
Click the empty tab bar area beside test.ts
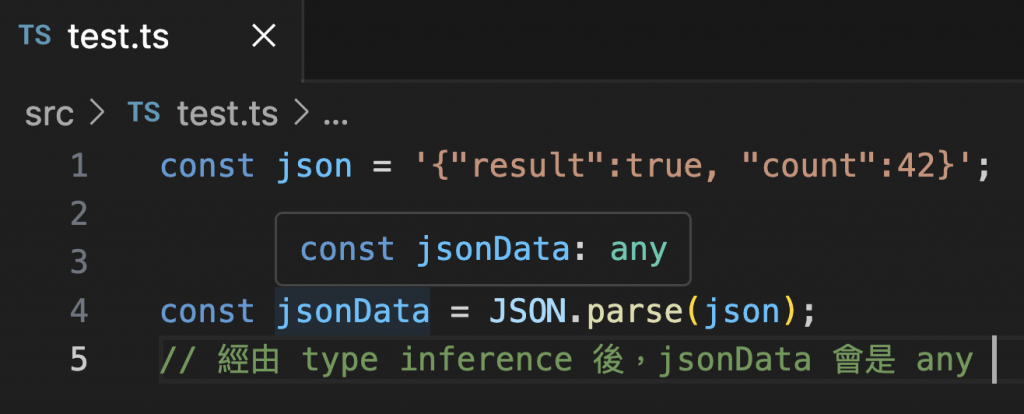664,39
